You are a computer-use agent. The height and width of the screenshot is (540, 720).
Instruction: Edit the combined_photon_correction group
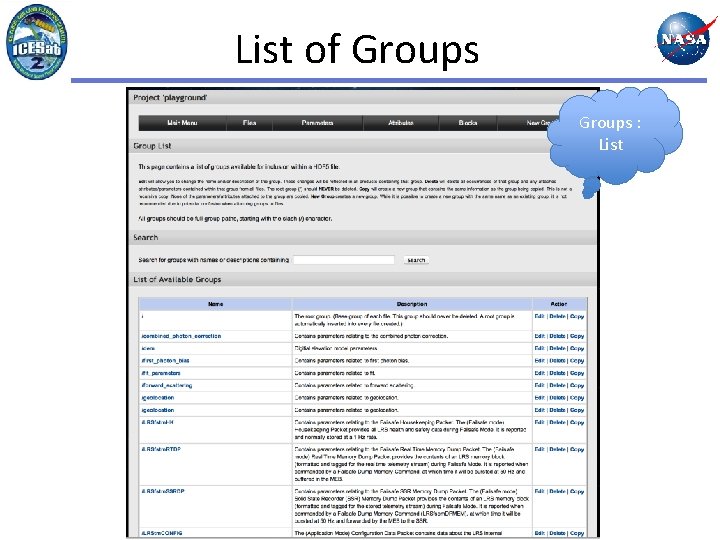pos(540,336)
